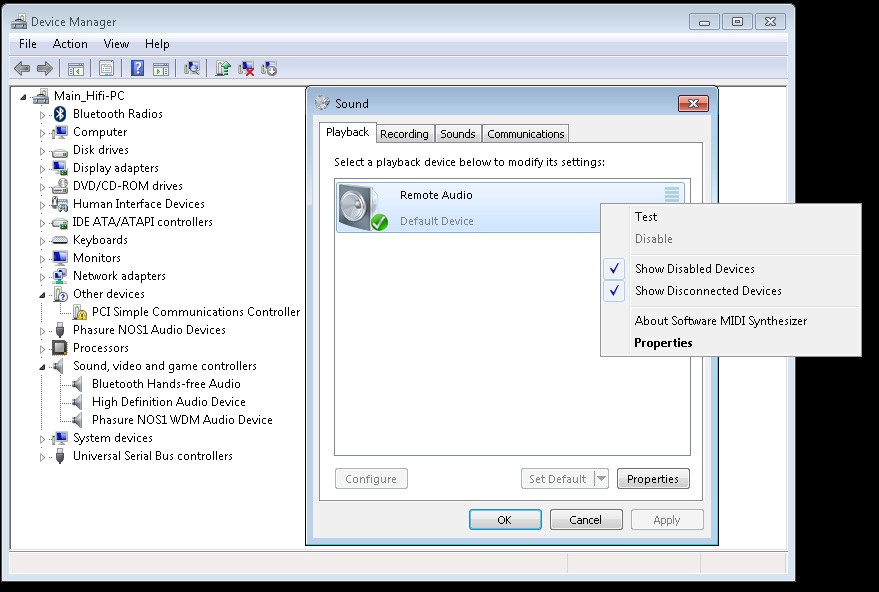
Task: Switch to the Sounds tab
Action: tap(457, 134)
